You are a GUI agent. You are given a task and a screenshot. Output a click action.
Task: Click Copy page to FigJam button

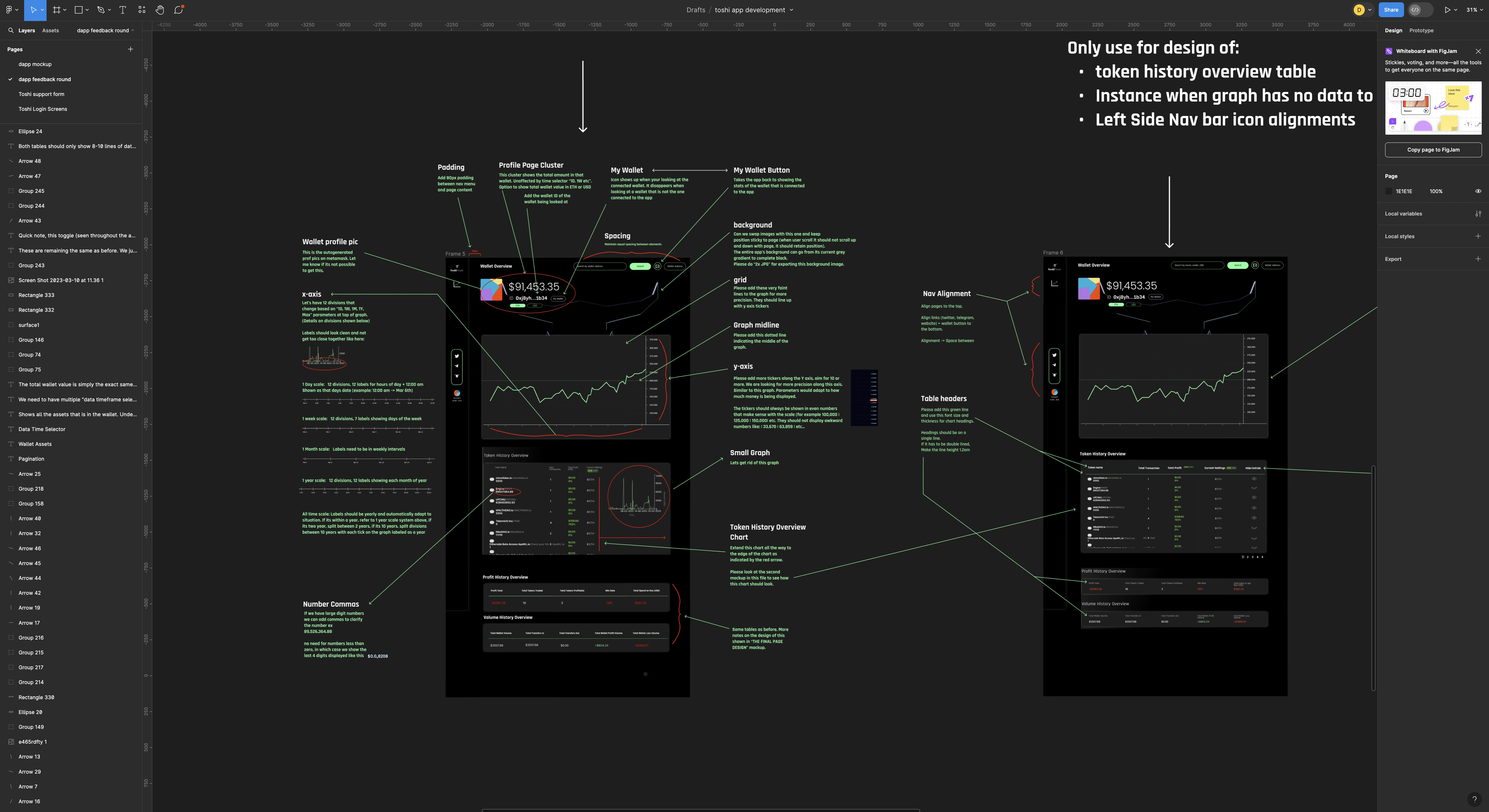(1433, 150)
